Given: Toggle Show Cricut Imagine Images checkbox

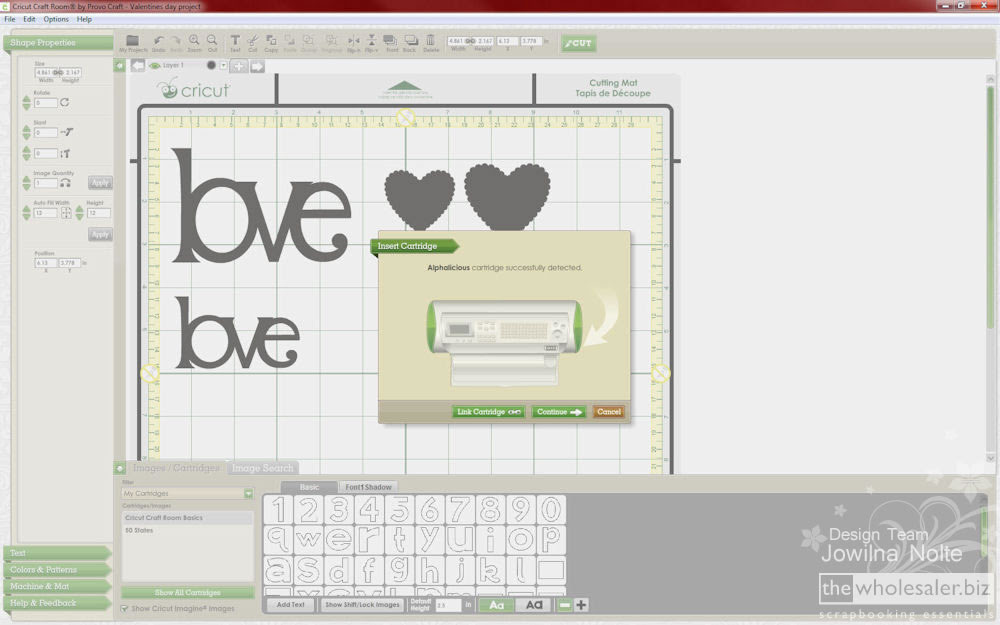Looking at the screenshot, I should coord(124,608).
